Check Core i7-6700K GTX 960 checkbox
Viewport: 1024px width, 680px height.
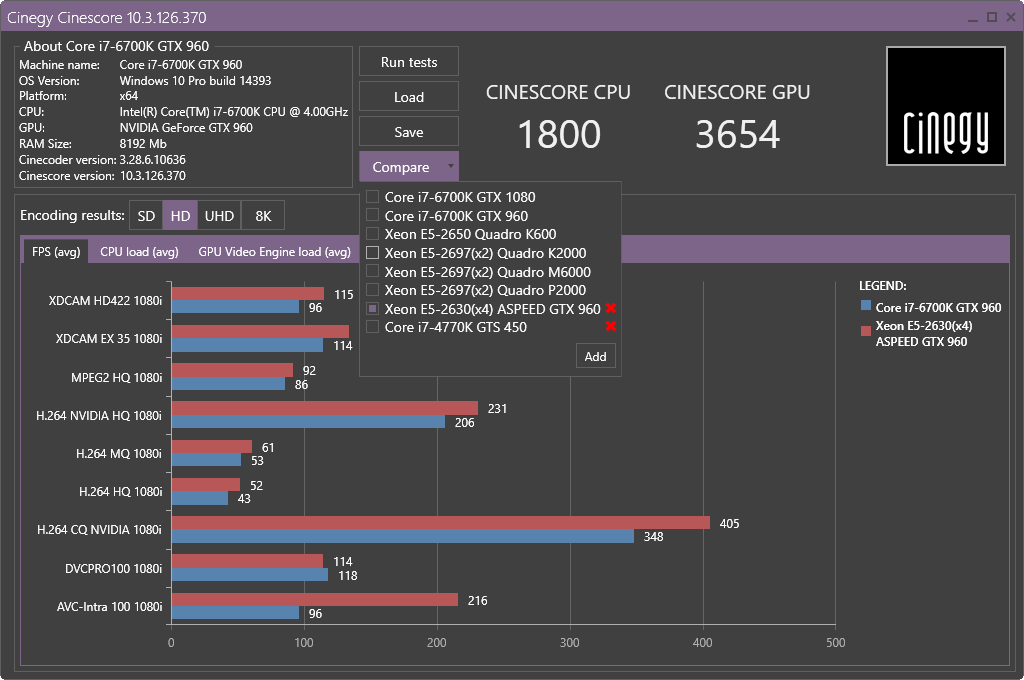click(x=372, y=216)
